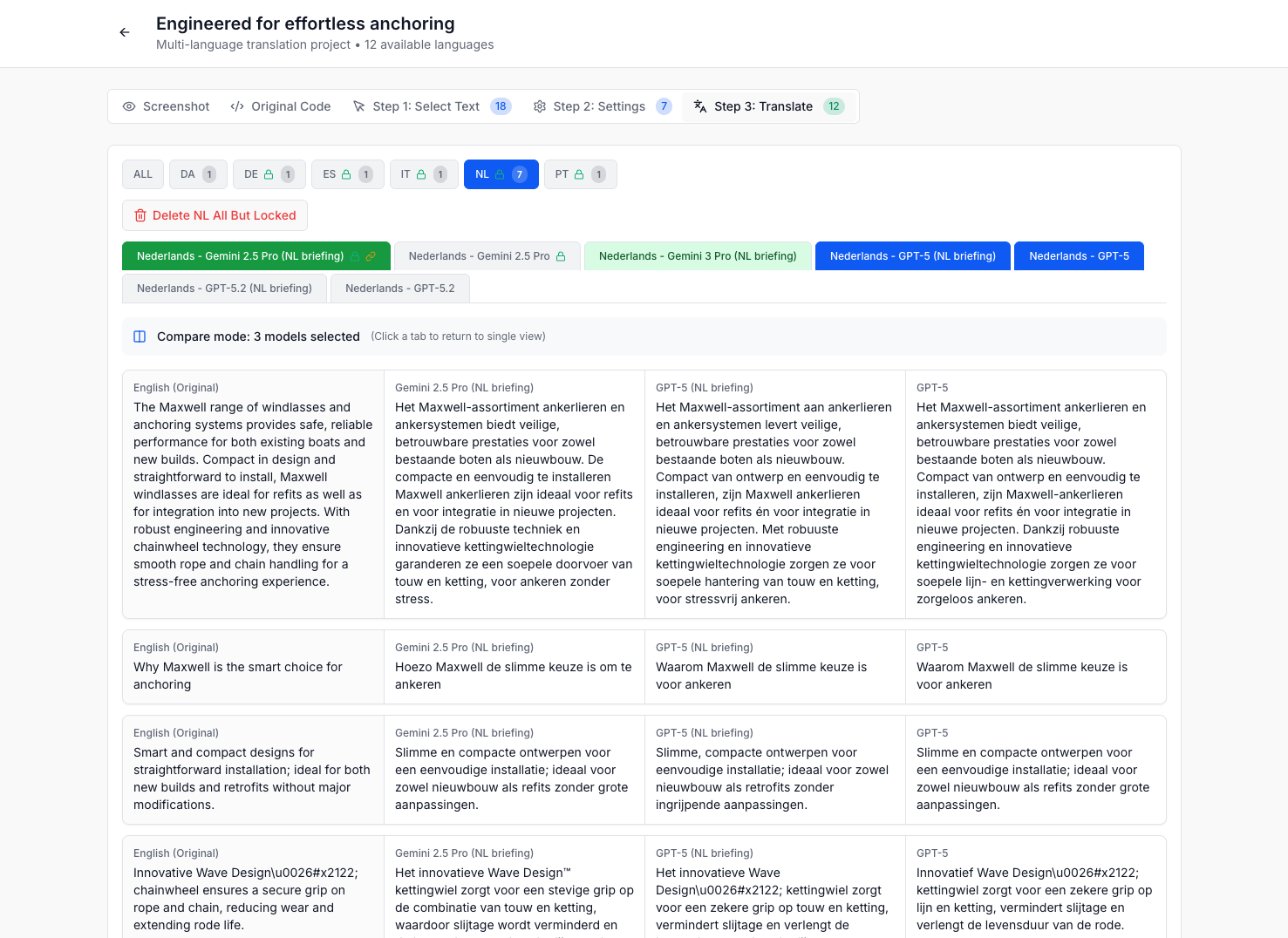Image resolution: width=1288 pixels, height=938 pixels.
Task: Click the code brackets icon for Original Code
Action: 237,106
